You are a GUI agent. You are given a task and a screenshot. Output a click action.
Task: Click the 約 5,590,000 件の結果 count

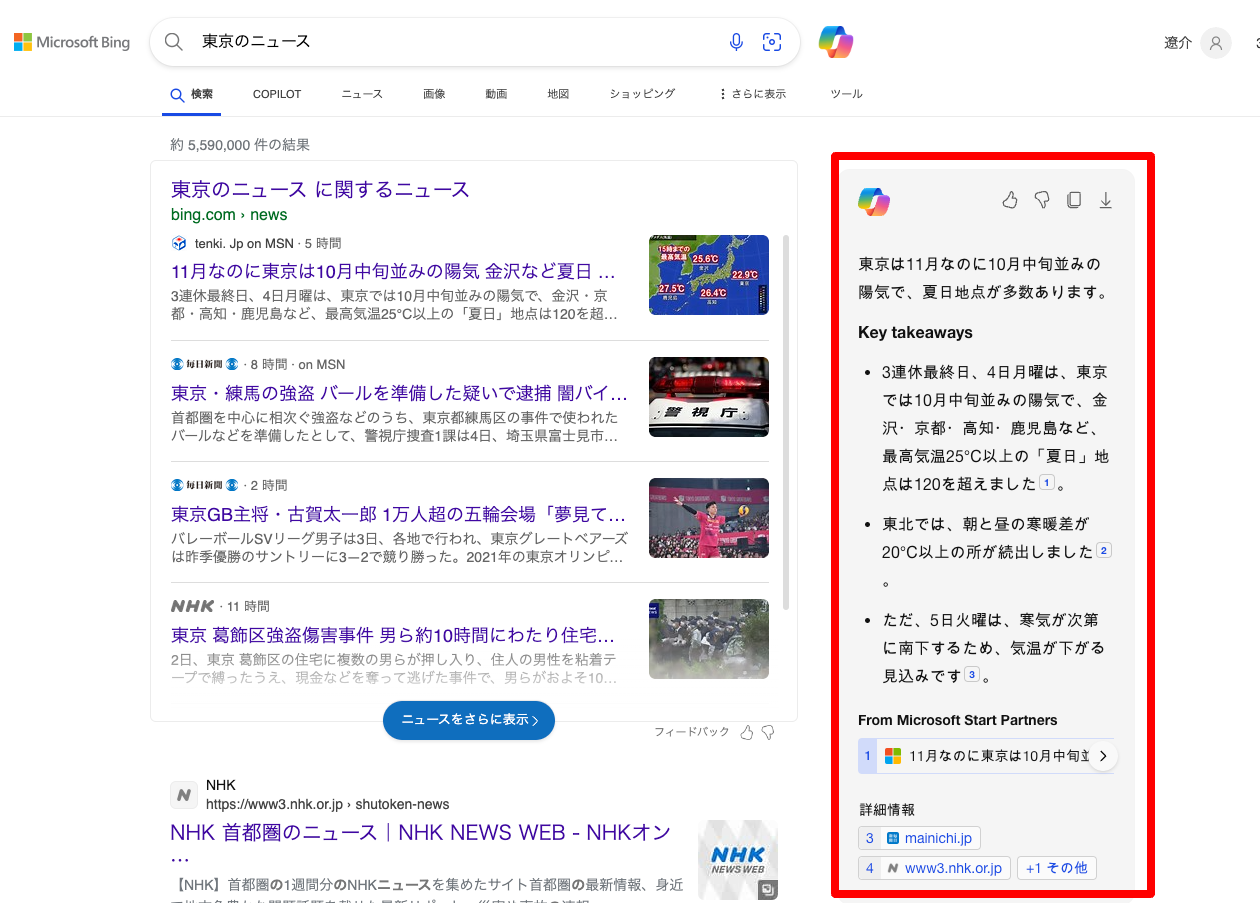pyautogui.click(x=240, y=145)
